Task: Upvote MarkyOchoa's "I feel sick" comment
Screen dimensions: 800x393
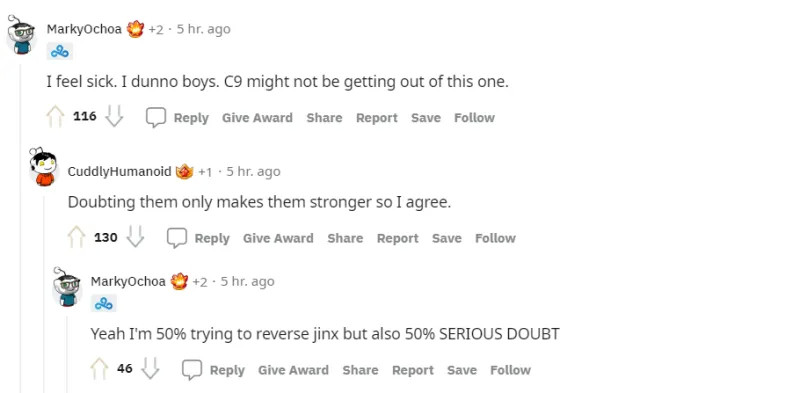Action: coord(56,117)
